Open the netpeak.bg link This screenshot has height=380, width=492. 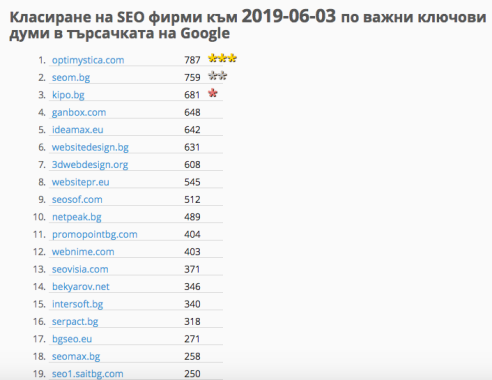pos(77,217)
